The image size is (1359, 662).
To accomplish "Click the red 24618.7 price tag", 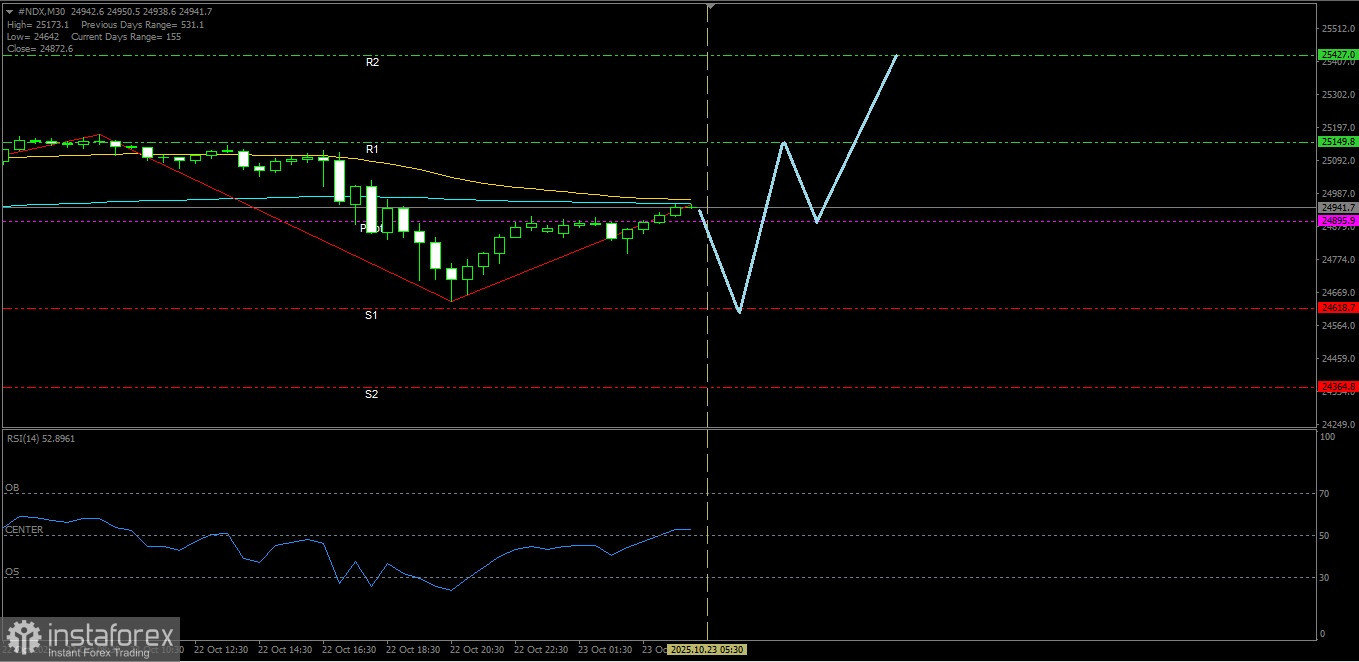I will coord(1338,308).
